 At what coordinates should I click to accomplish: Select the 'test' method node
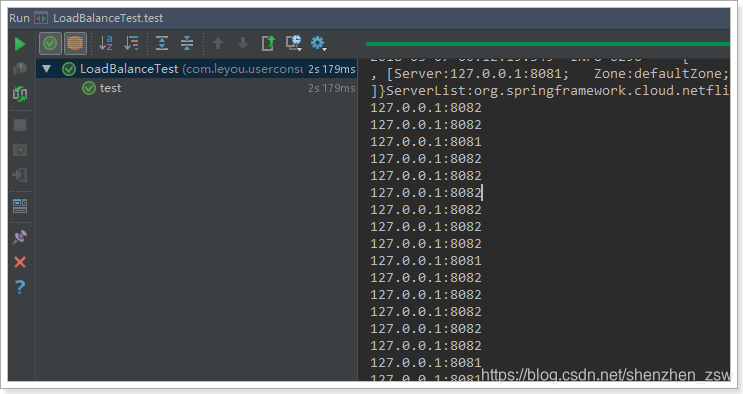[x=197, y=88]
